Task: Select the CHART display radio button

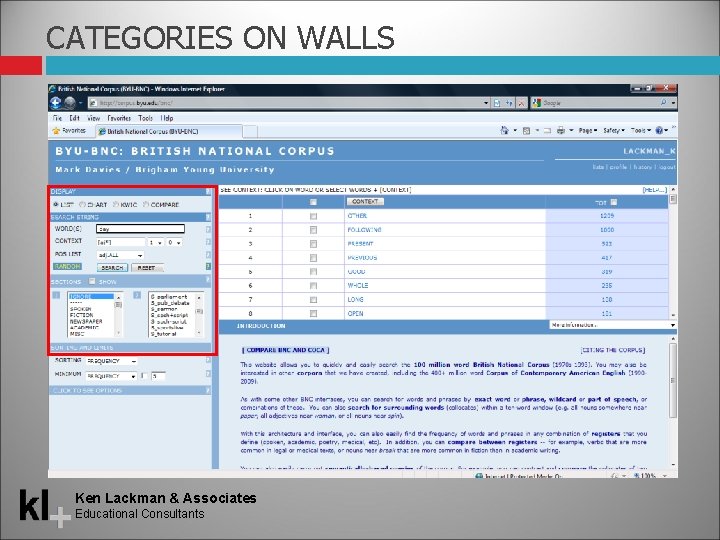Action: point(82,204)
